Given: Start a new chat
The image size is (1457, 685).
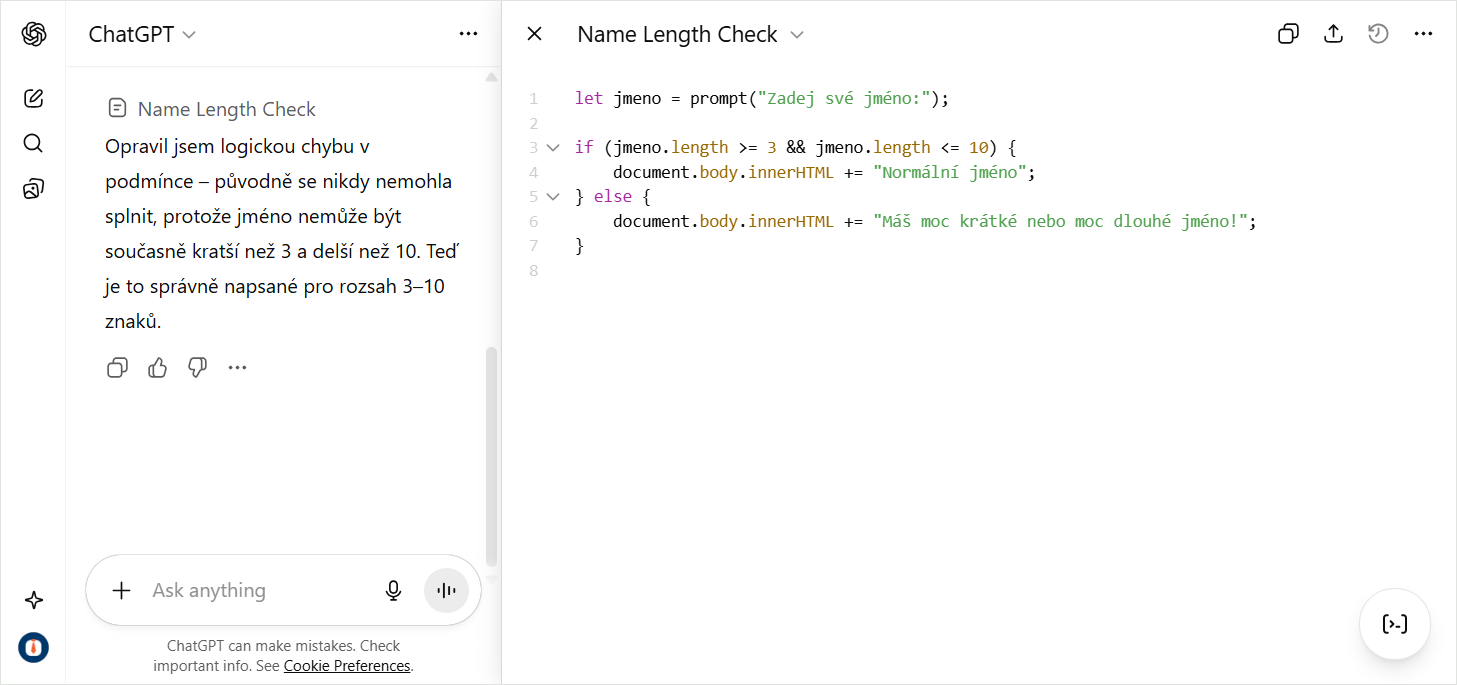Looking at the screenshot, I should (x=33, y=98).
